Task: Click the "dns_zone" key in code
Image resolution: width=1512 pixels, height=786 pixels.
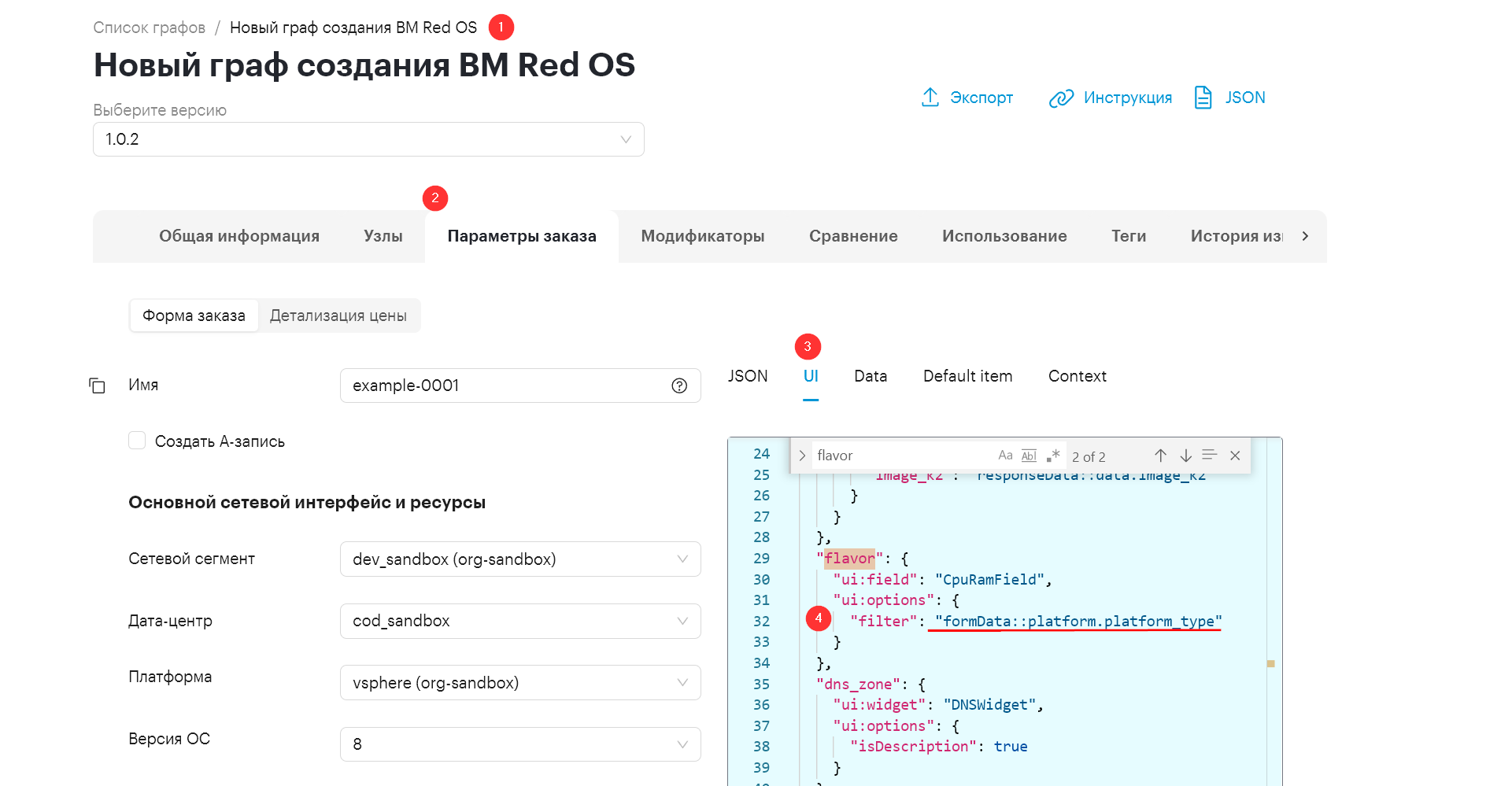Action: click(858, 685)
